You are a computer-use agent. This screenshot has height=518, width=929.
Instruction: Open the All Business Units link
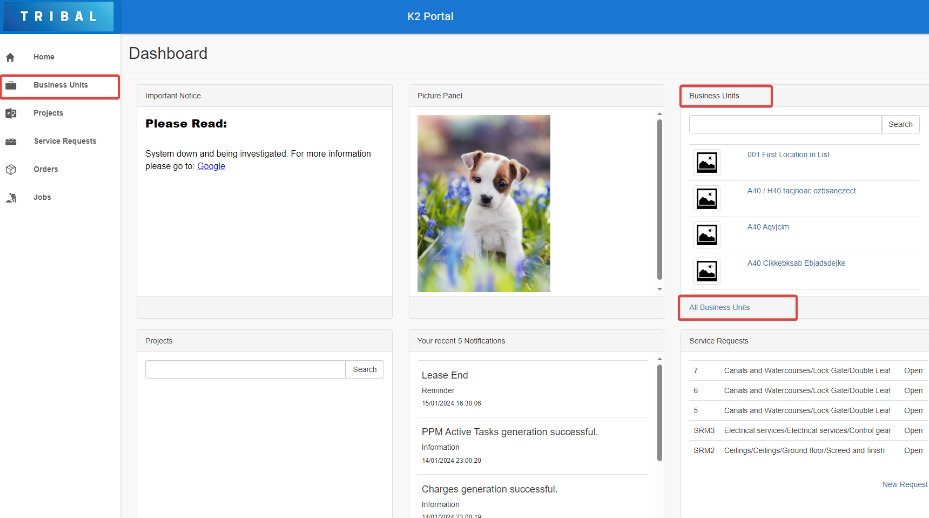pos(719,307)
